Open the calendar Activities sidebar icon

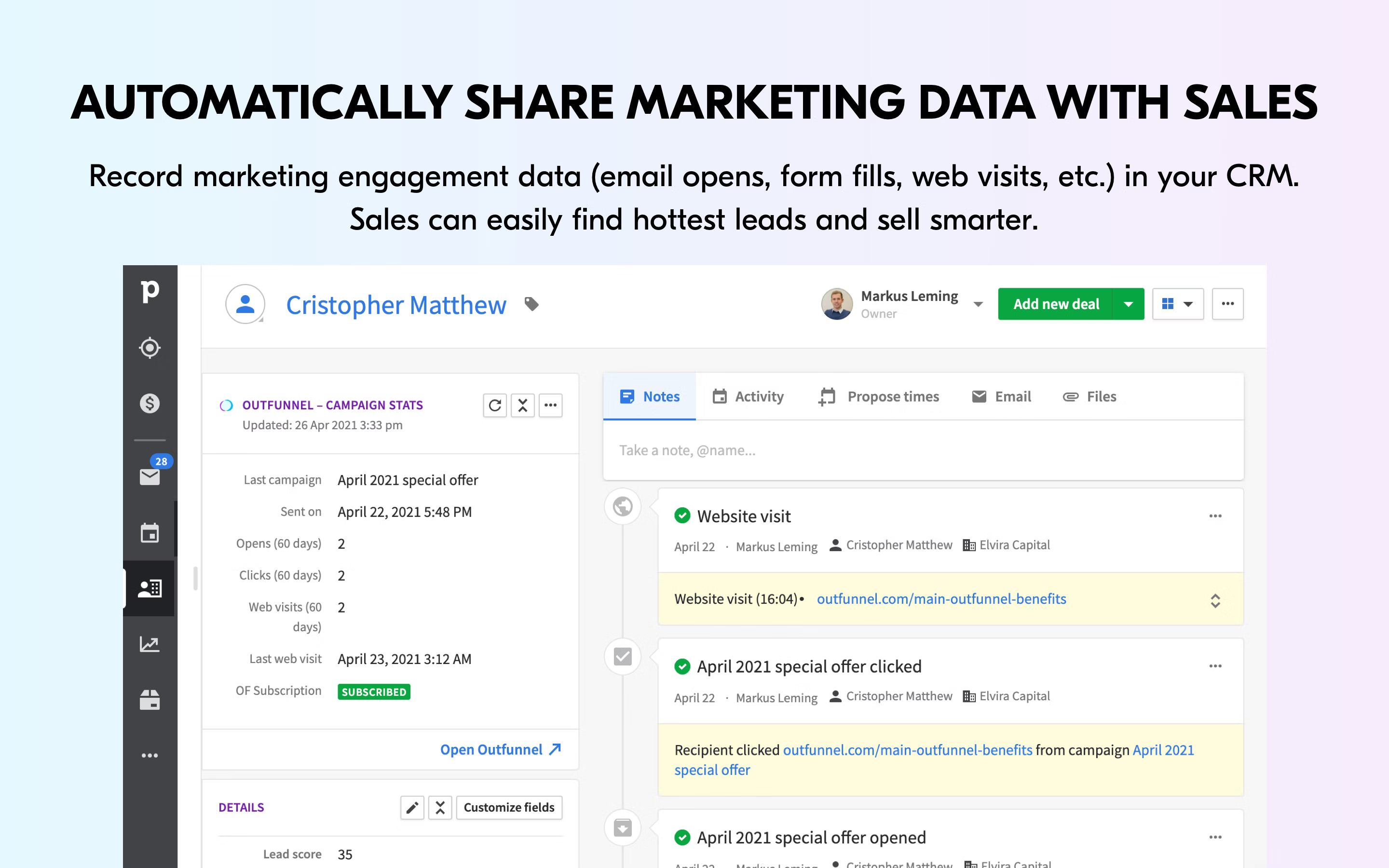(x=149, y=532)
